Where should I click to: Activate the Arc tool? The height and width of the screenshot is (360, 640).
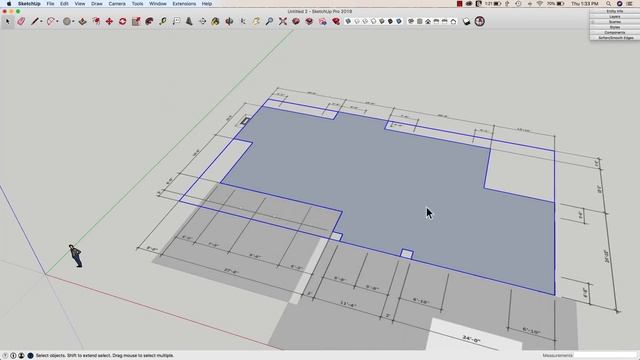(x=51, y=21)
